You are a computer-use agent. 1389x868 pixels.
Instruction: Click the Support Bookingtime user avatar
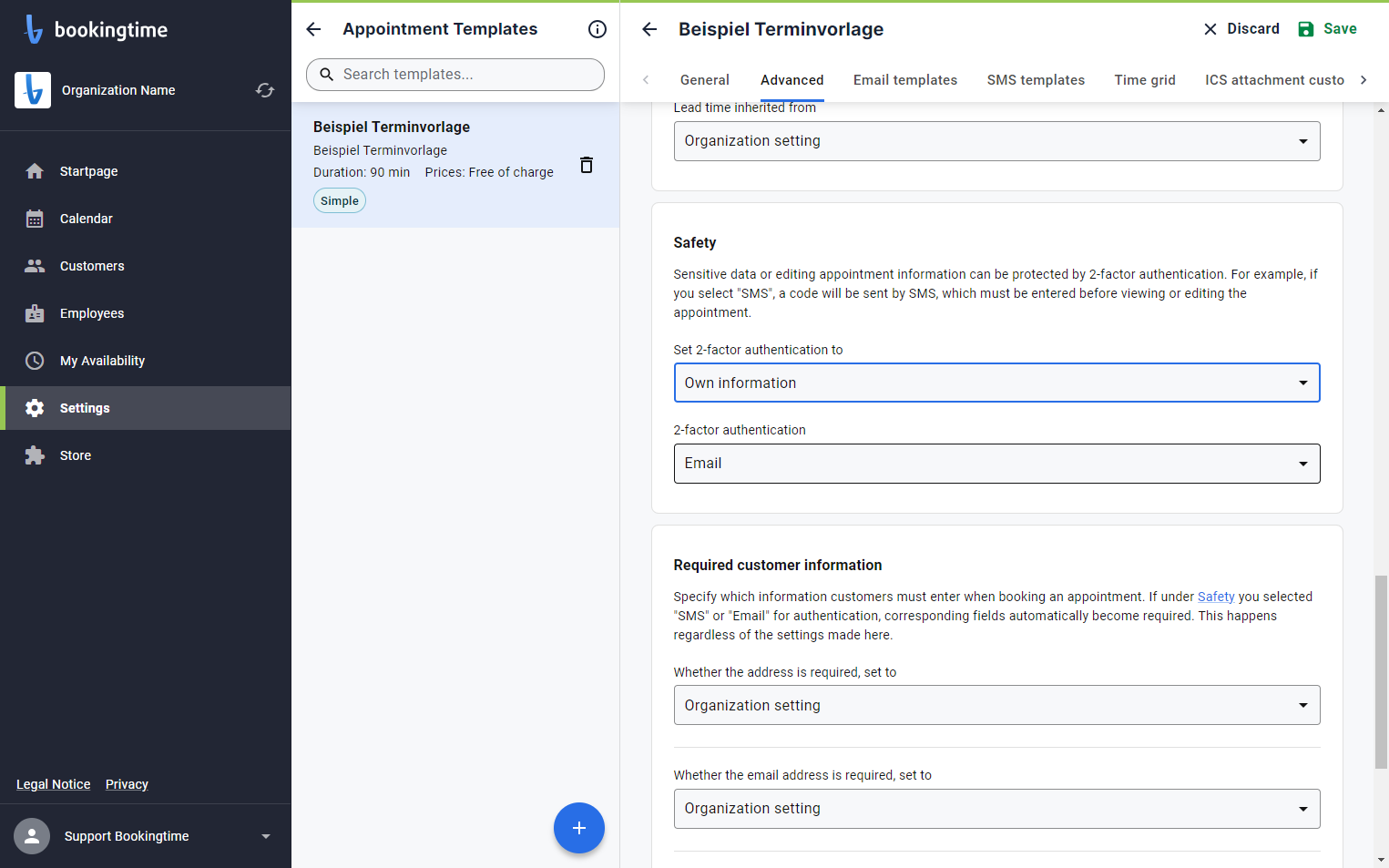coord(32,836)
